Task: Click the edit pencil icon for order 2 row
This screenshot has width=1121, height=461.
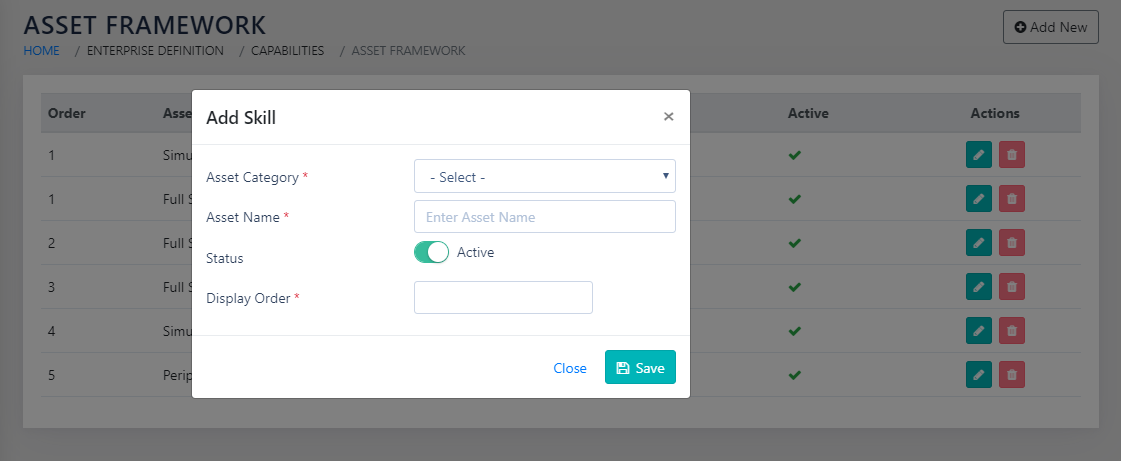Action: pyautogui.click(x=978, y=243)
